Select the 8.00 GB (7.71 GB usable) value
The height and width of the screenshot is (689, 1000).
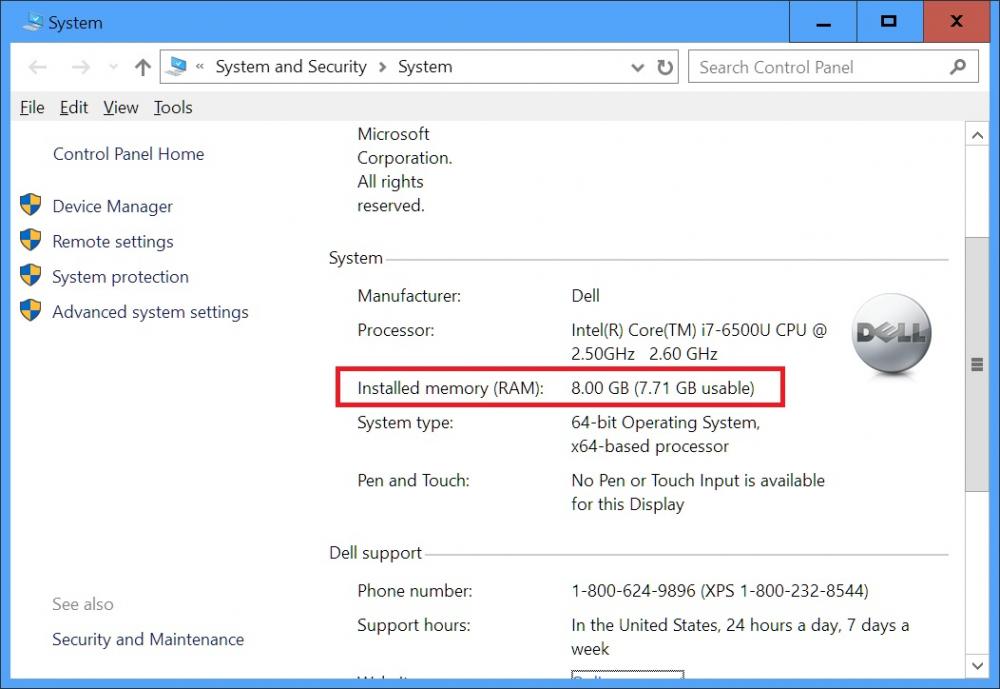(x=663, y=388)
